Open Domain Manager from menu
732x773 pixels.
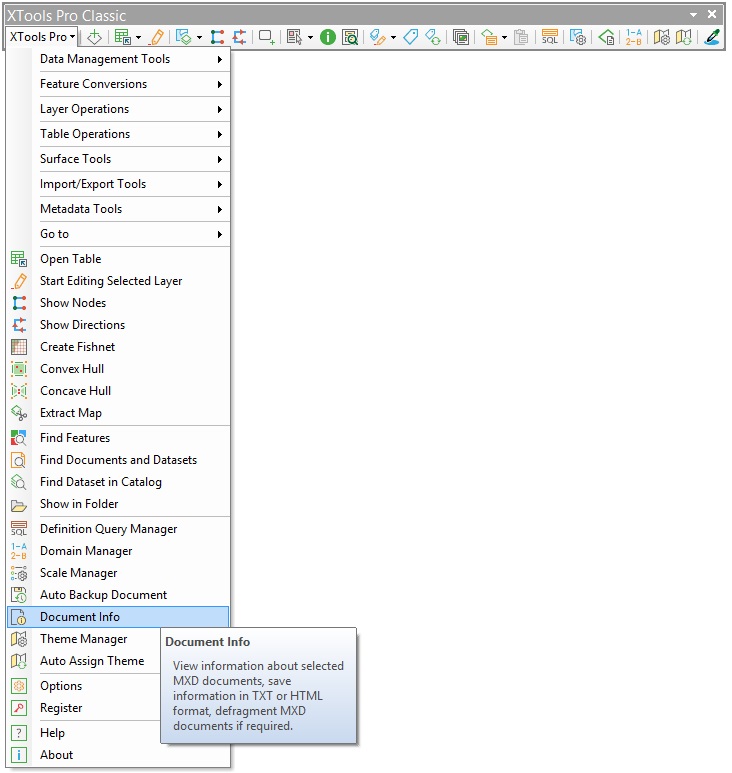118,551
